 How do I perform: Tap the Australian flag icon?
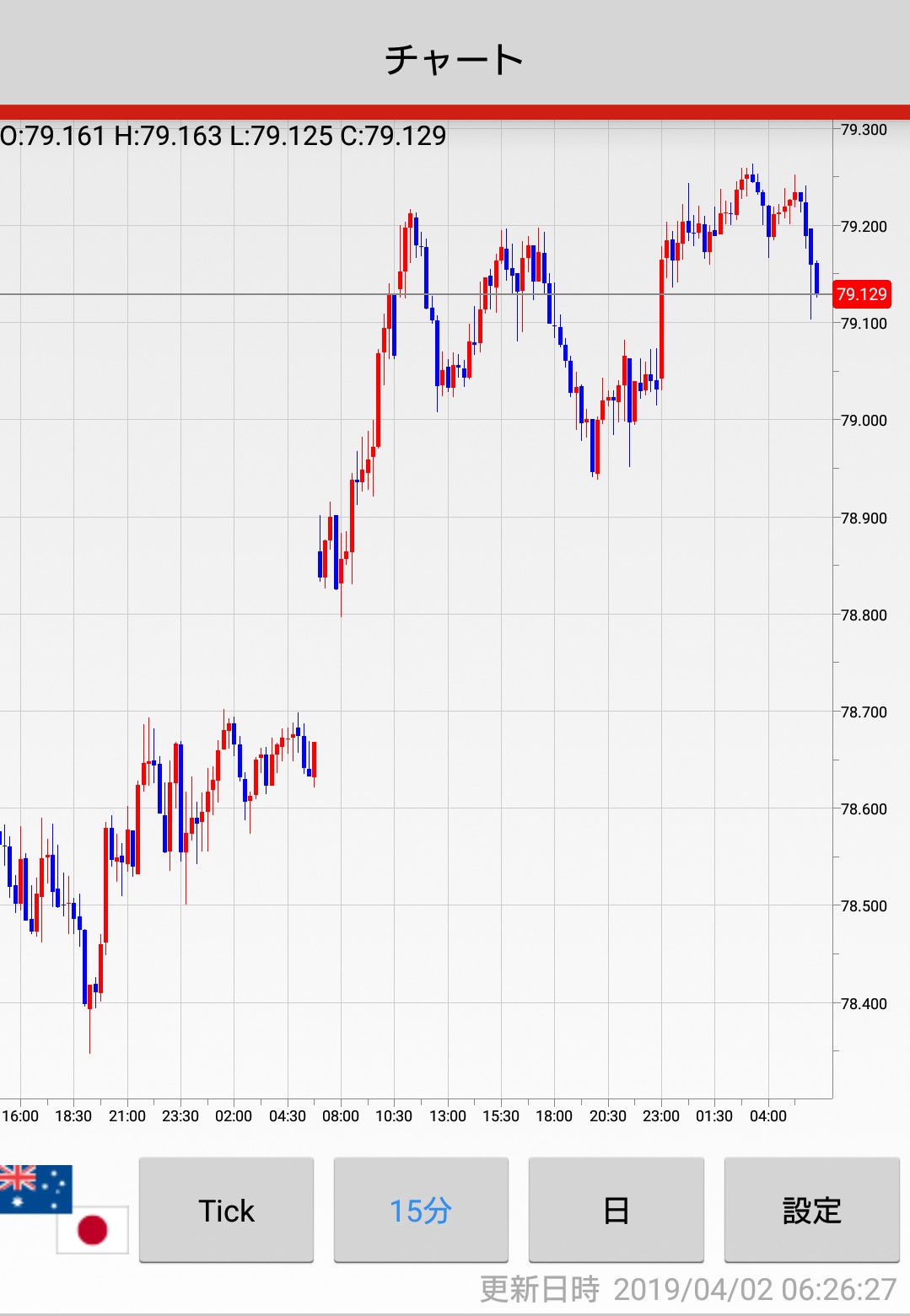point(35,1188)
